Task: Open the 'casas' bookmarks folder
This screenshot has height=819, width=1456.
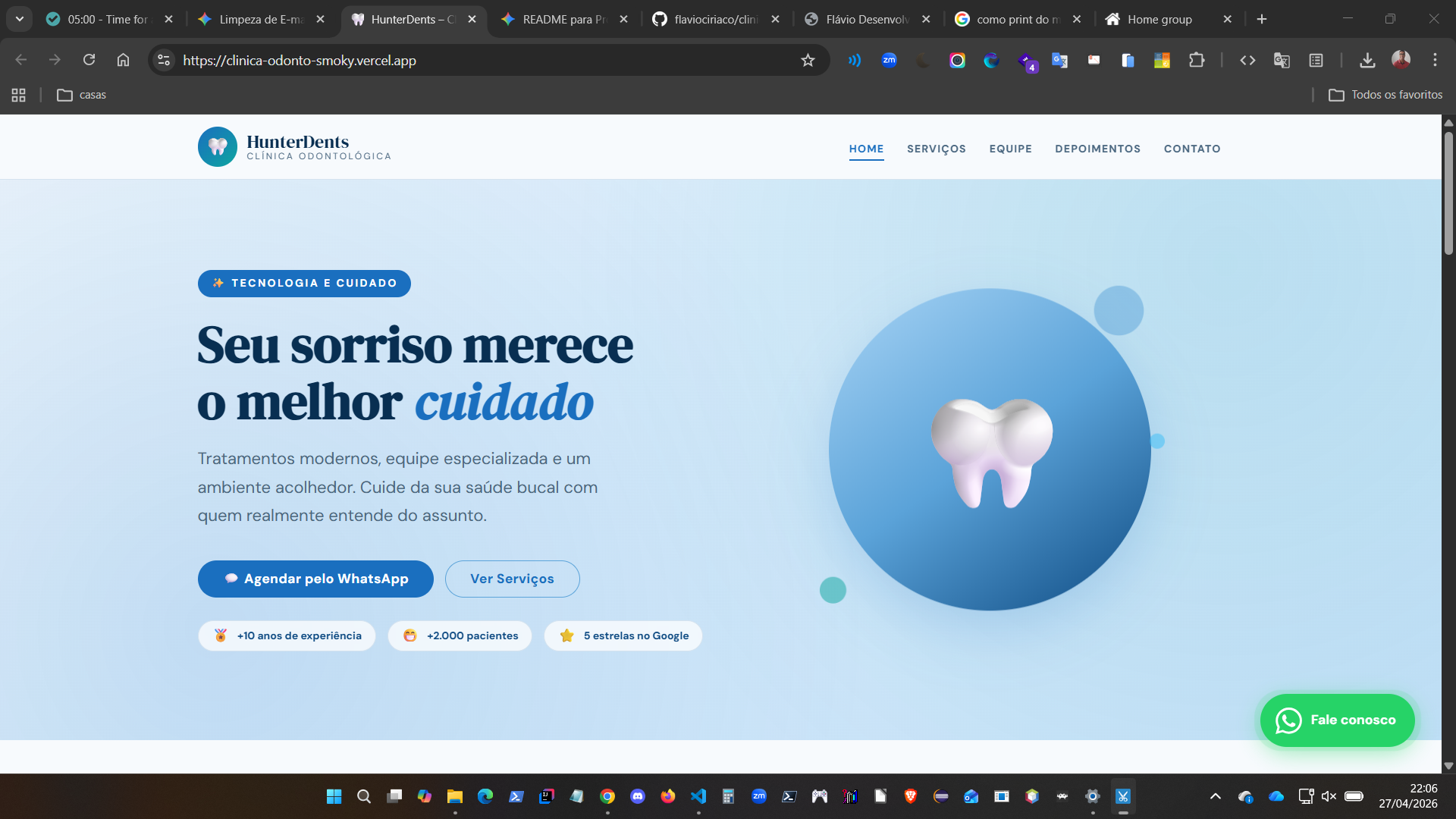Action: [x=82, y=95]
